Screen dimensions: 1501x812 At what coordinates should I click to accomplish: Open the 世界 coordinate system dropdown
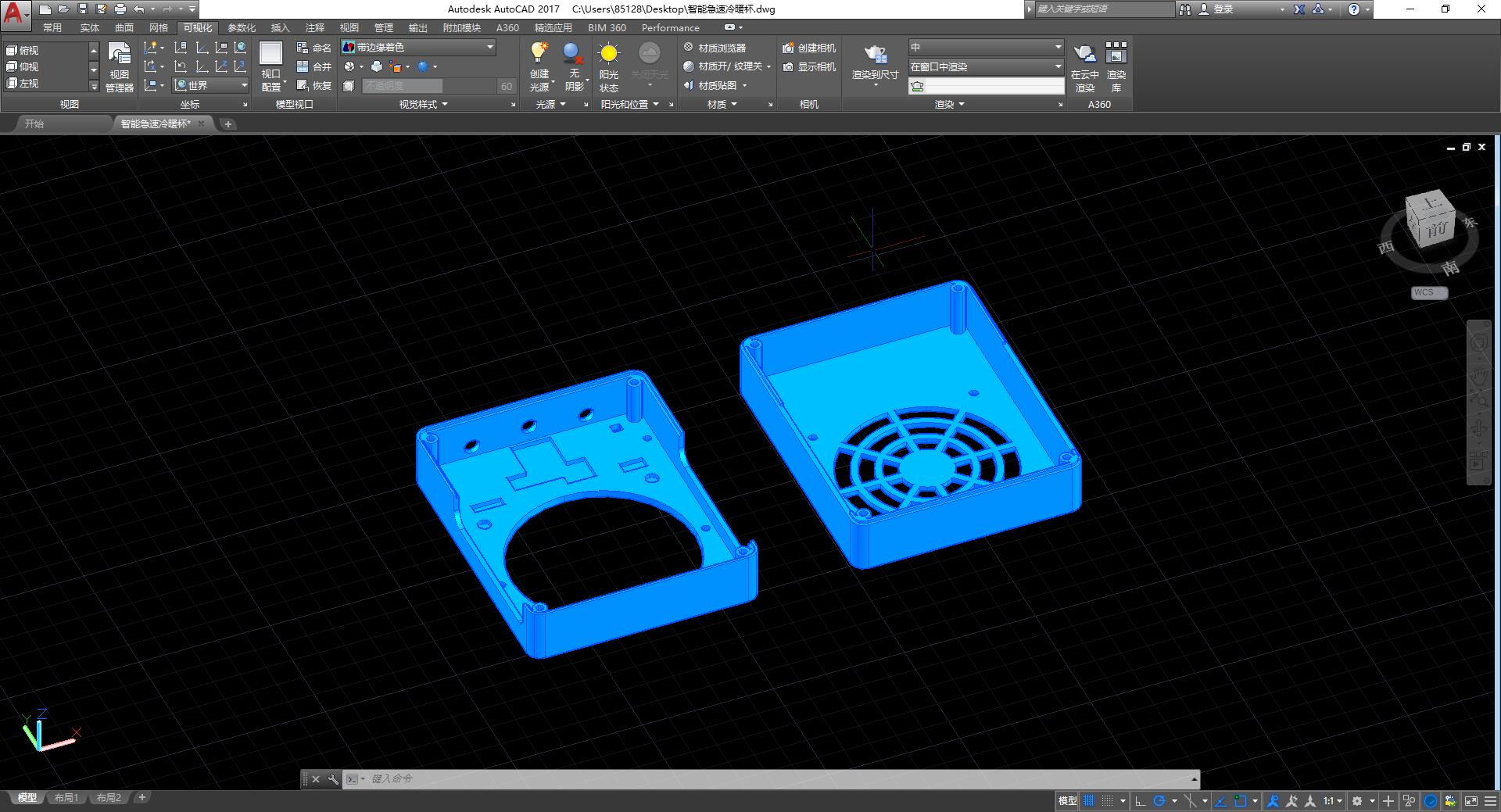click(x=210, y=85)
